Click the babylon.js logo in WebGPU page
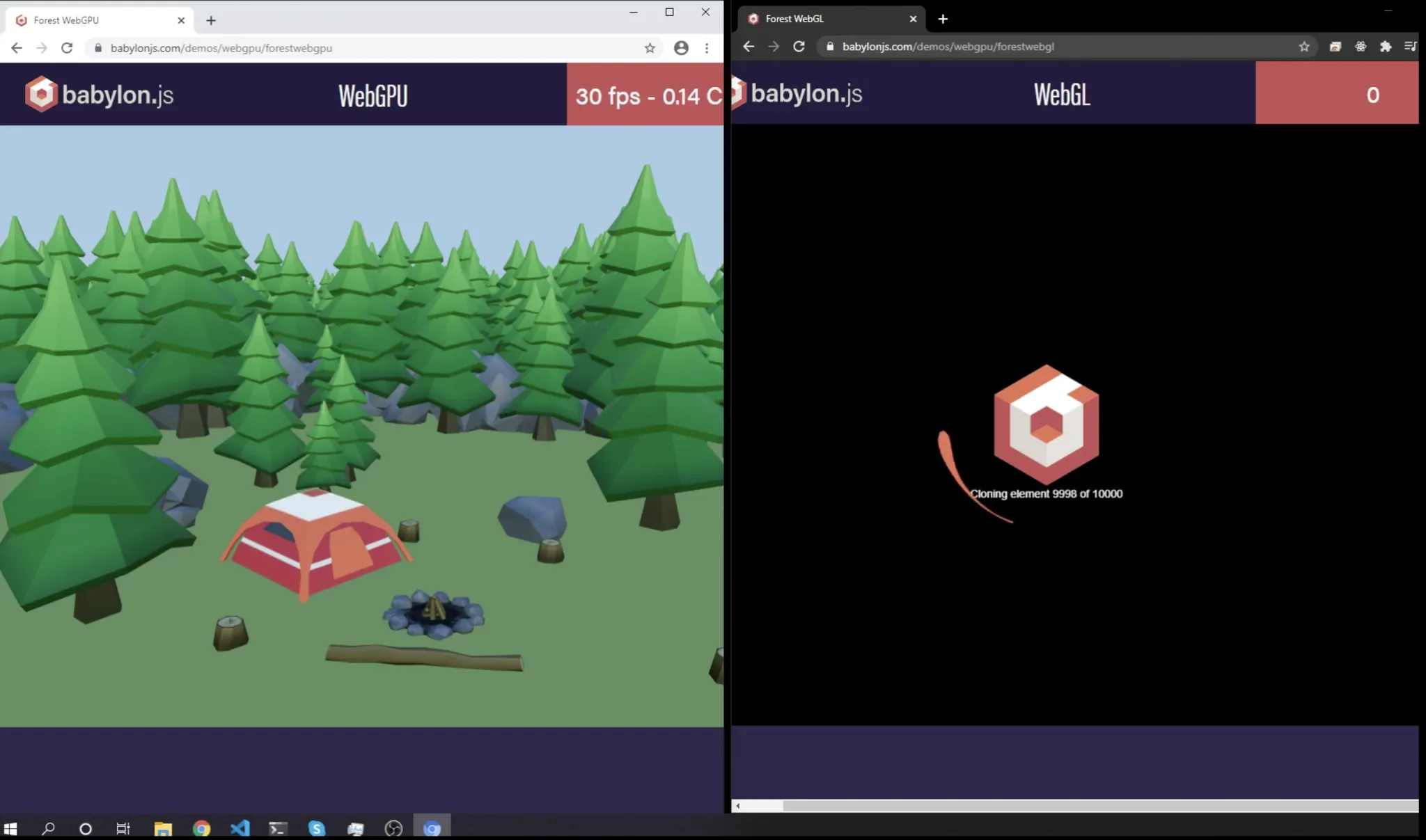The width and height of the screenshot is (1426, 840). pyautogui.click(x=100, y=95)
